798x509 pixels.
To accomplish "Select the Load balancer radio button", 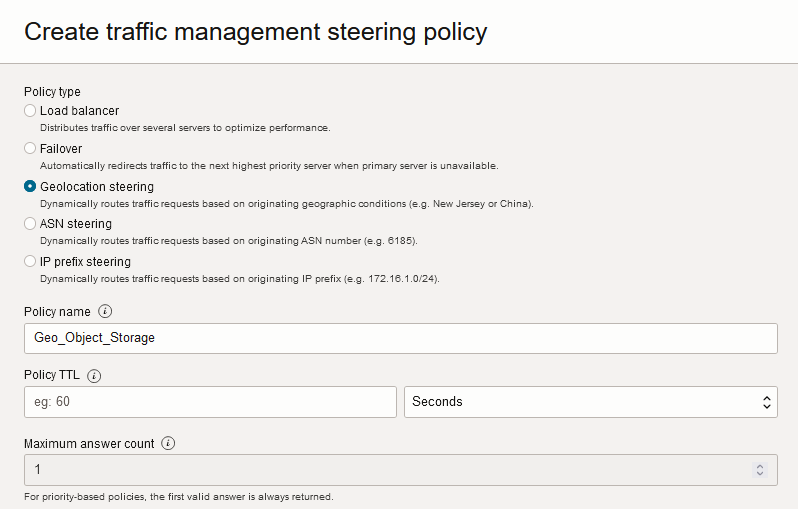I will [x=30, y=110].
